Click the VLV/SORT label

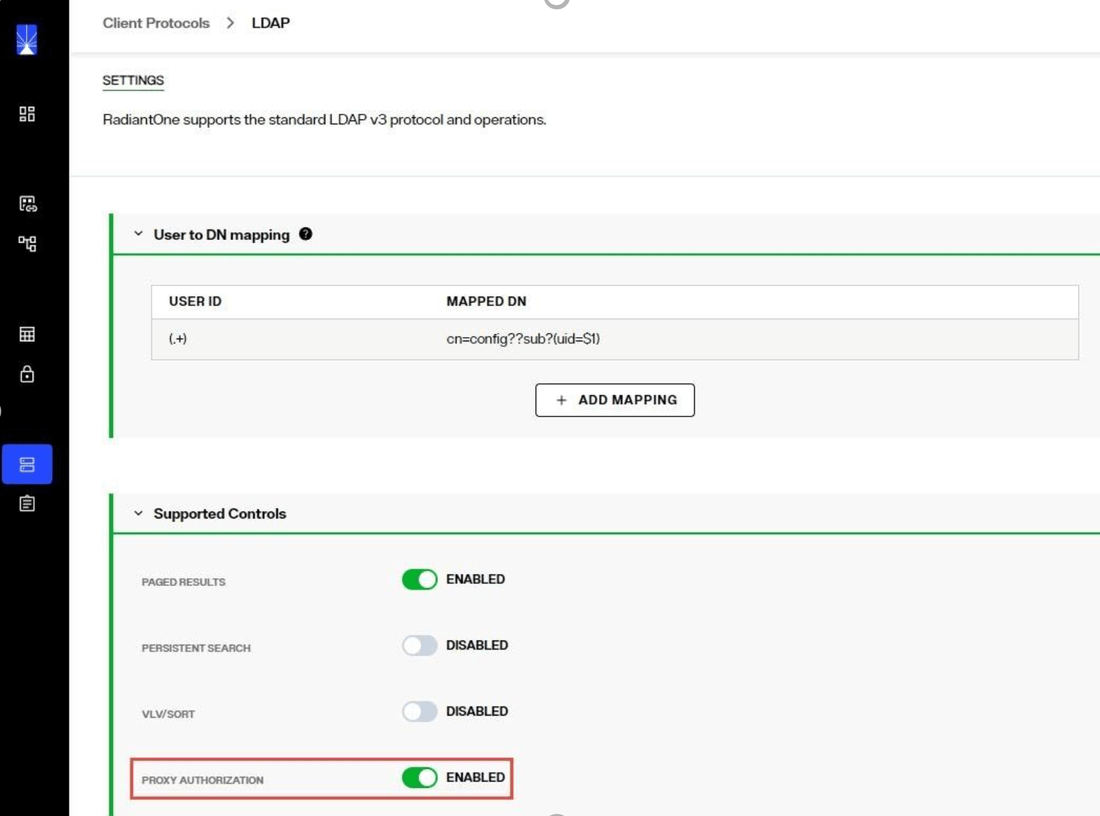[x=168, y=714]
